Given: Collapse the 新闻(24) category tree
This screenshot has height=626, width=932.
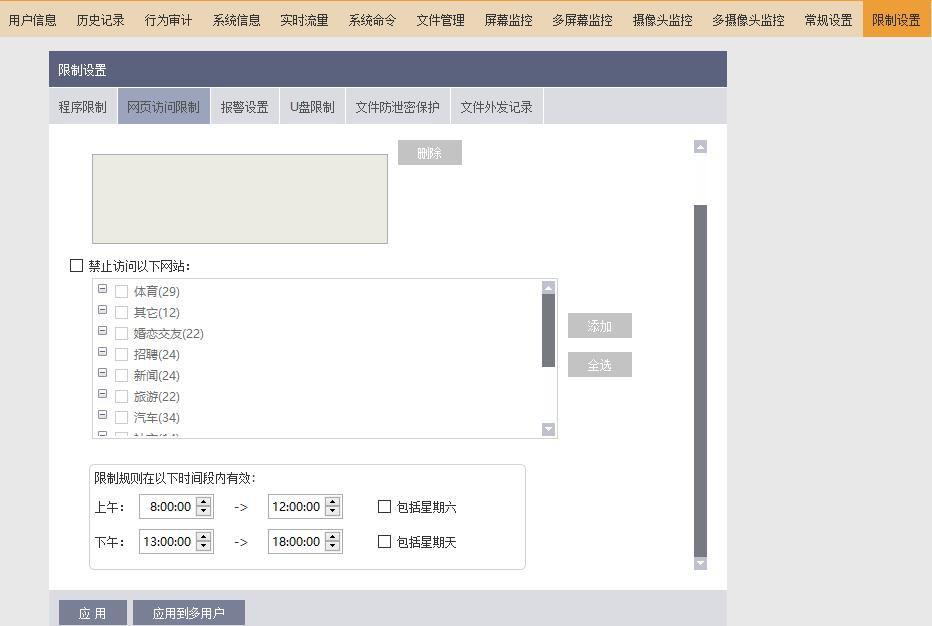Looking at the screenshot, I should [x=103, y=375].
